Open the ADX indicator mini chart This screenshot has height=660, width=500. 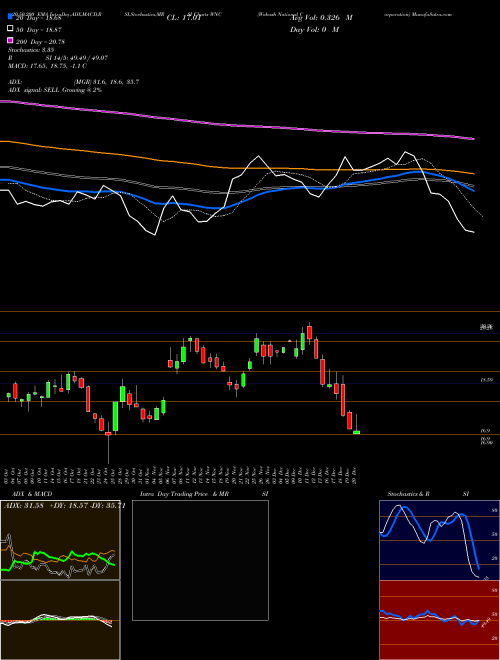tap(60, 540)
